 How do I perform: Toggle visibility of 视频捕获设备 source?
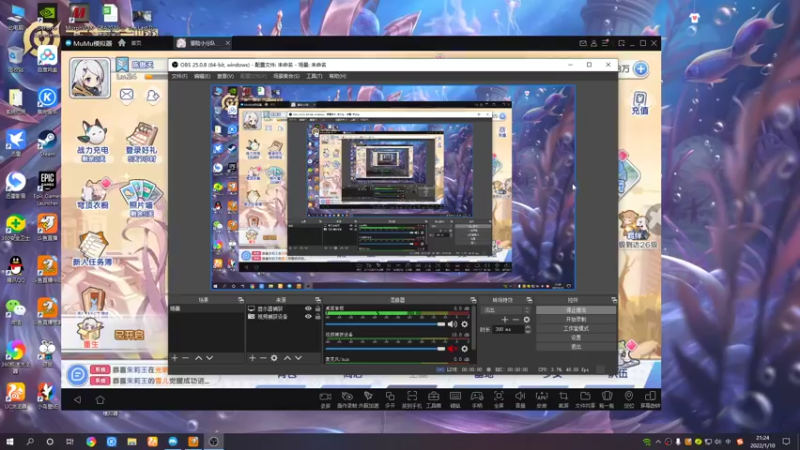[308, 316]
